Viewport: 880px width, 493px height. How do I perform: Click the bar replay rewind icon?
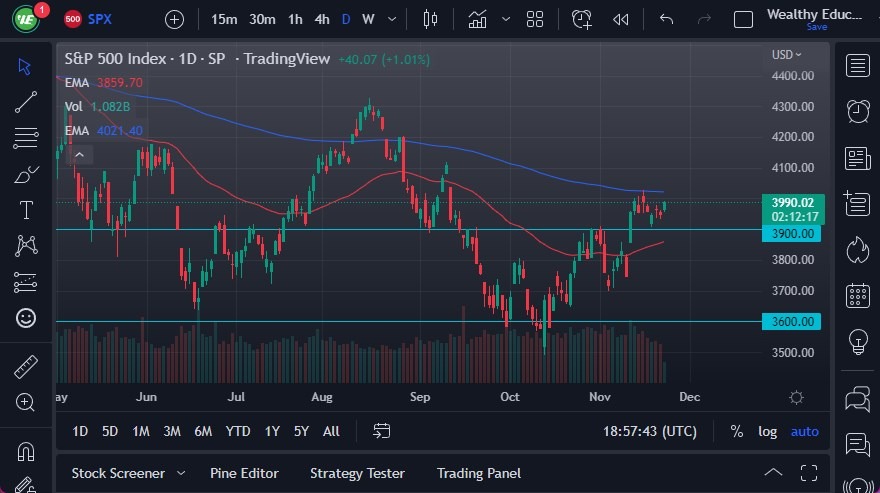(x=621, y=19)
